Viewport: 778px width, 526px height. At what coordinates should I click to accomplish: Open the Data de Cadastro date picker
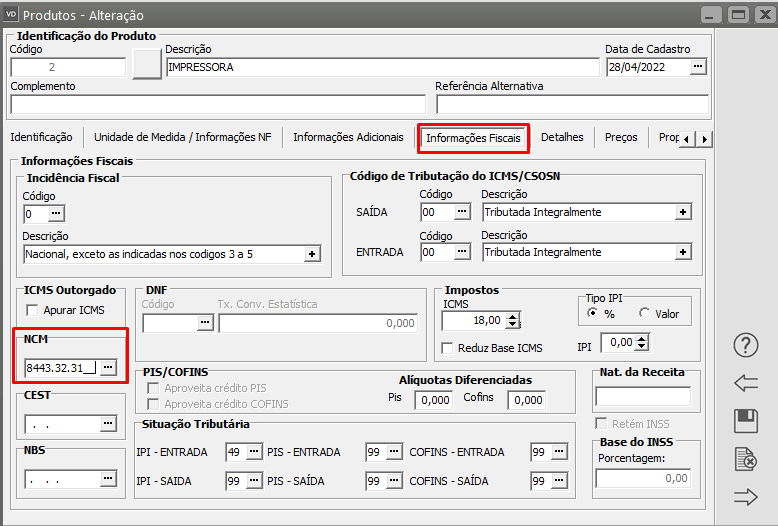click(698, 67)
